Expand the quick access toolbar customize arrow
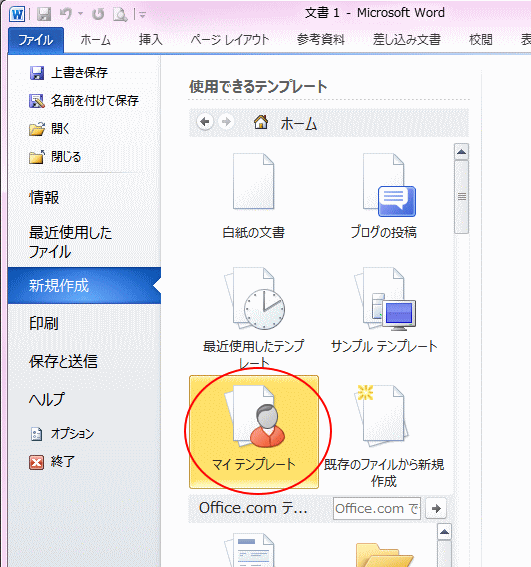The image size is (531, 567). [143, 15]
